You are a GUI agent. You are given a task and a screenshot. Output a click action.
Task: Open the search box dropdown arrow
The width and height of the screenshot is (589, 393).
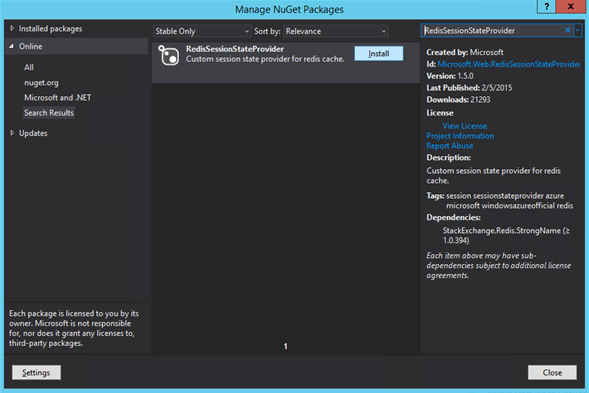(578, 30)
